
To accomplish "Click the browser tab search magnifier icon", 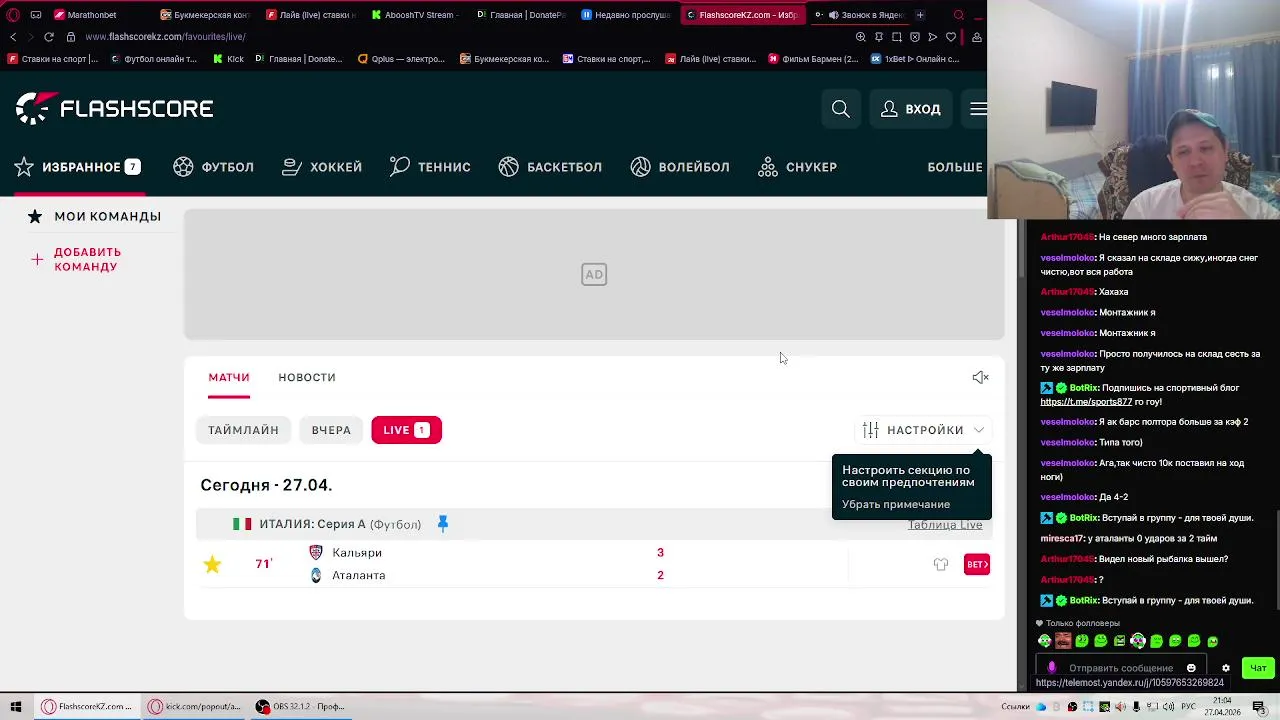I will tap(958, 15).
